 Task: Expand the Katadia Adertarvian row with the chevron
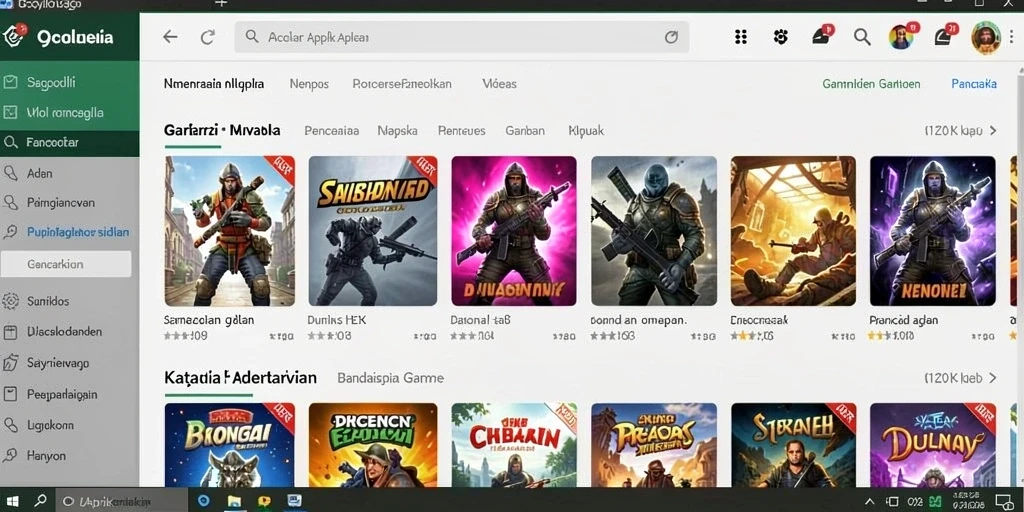[x=993, y=377]
